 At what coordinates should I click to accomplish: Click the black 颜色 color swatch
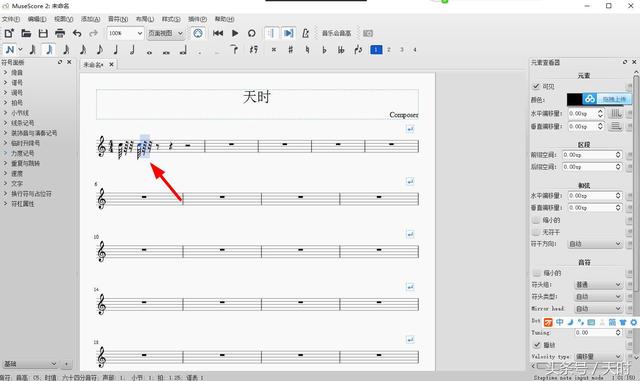click(x=574, y=99)
